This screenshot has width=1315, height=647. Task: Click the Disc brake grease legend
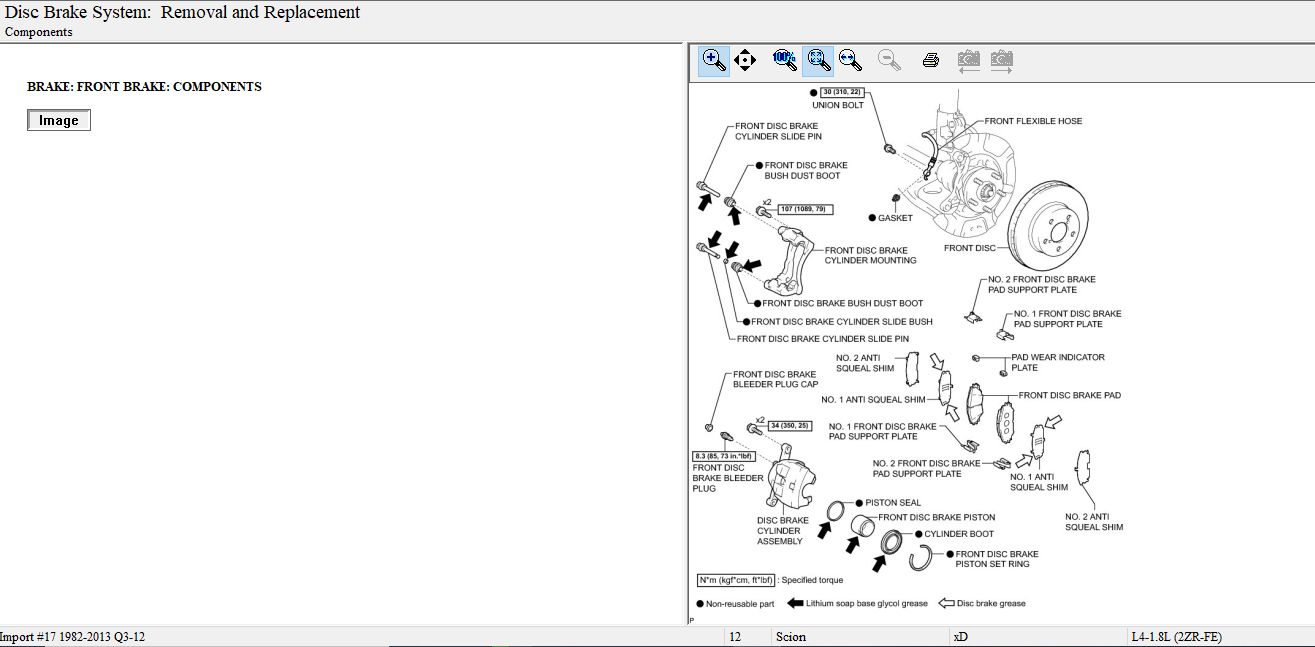991,604
